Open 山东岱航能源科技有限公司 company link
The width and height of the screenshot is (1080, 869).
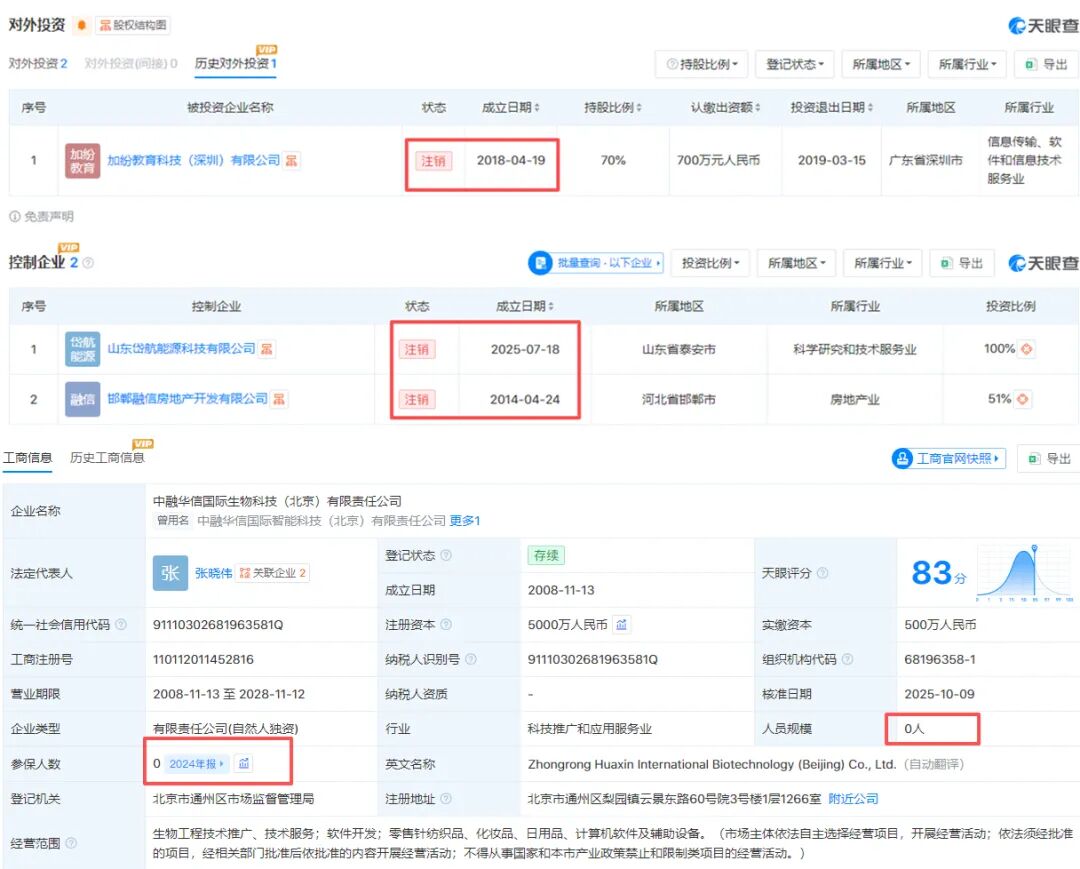(x=181, y=349)
